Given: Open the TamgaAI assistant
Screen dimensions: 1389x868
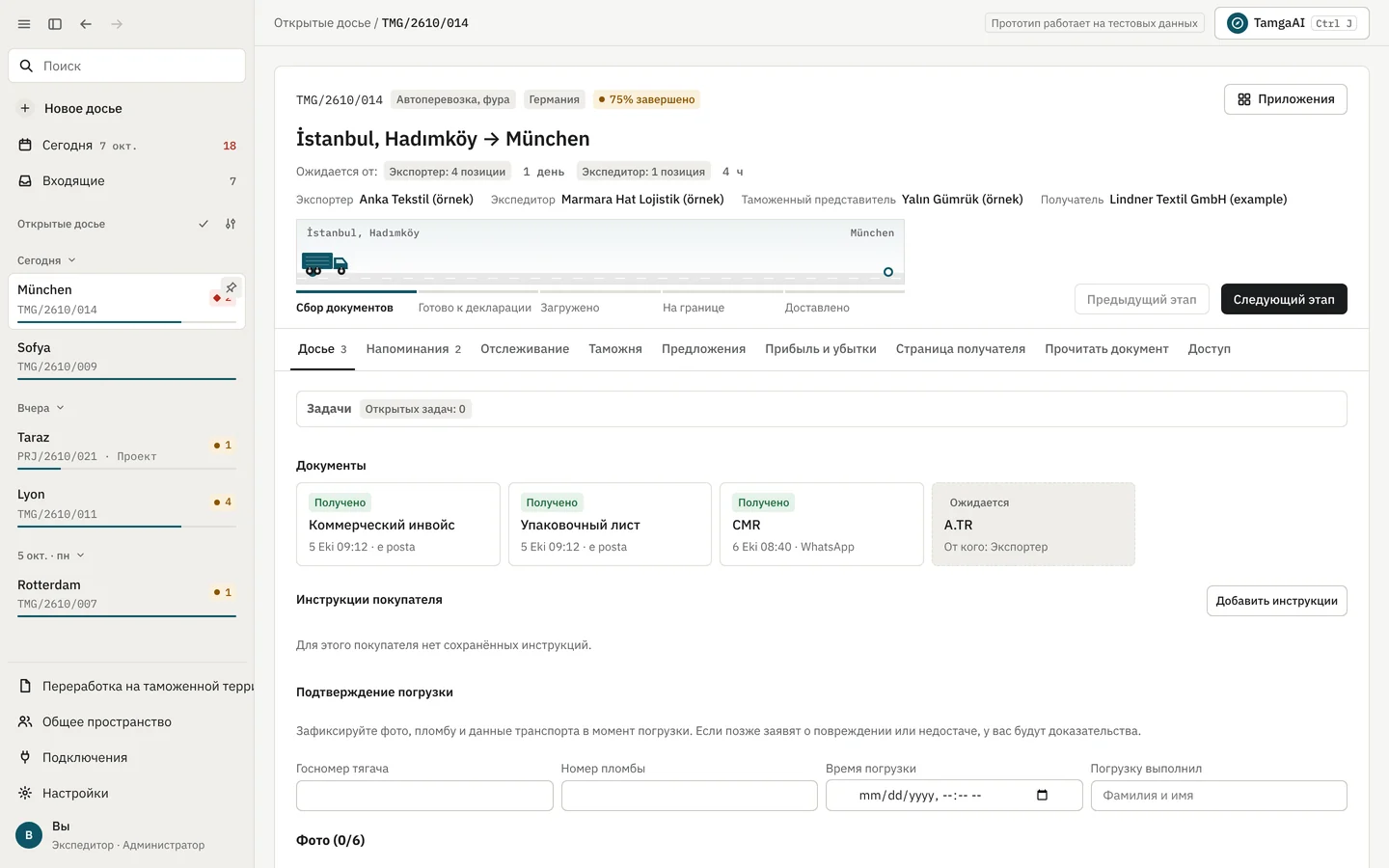Looking at the screenshot, I should (1292, 23).
